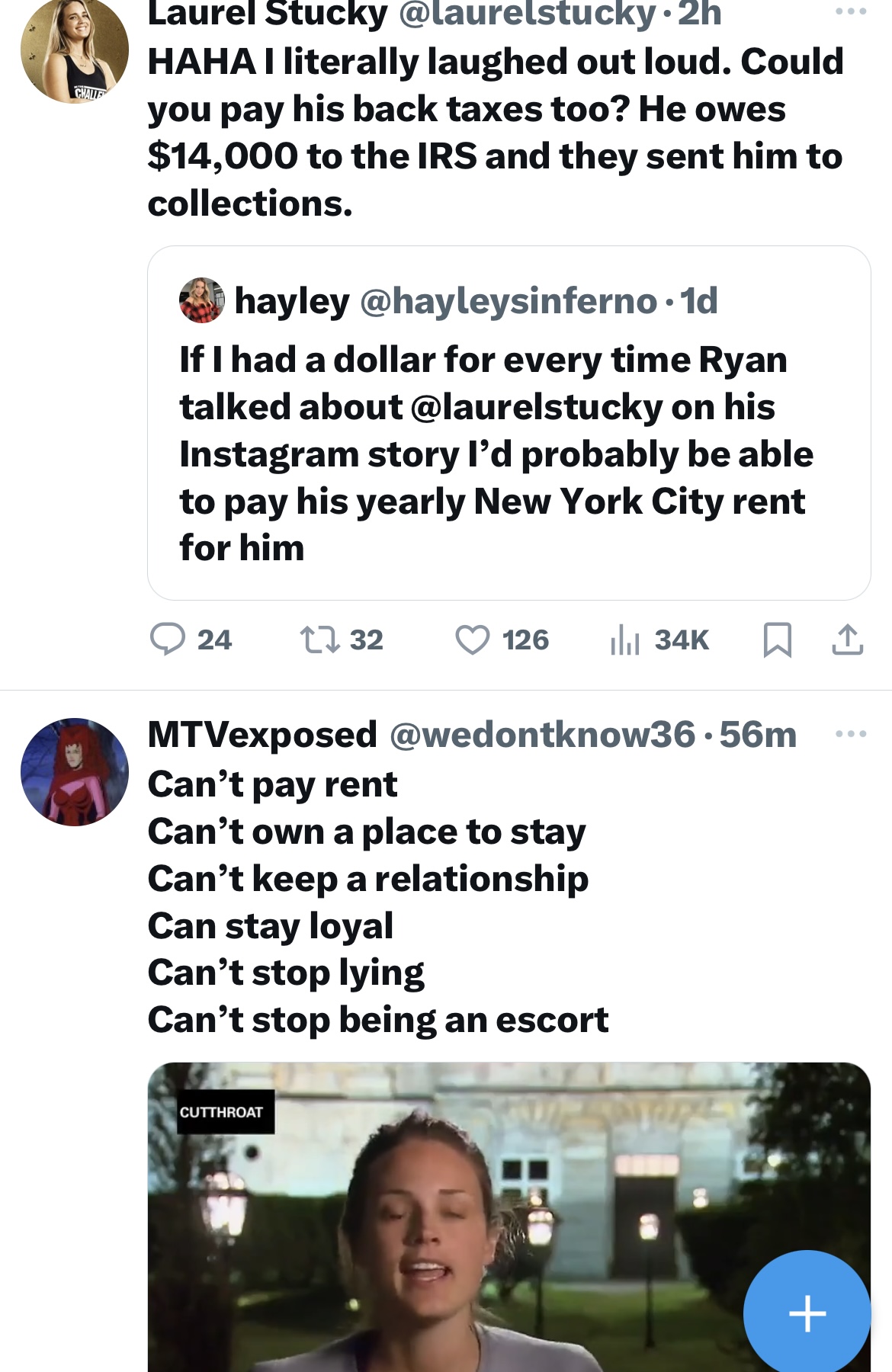This screenshot has height=1372, width=892.
Task: Open the @laurelstucky mention in quoted tweet
Action: pos(537,407)
